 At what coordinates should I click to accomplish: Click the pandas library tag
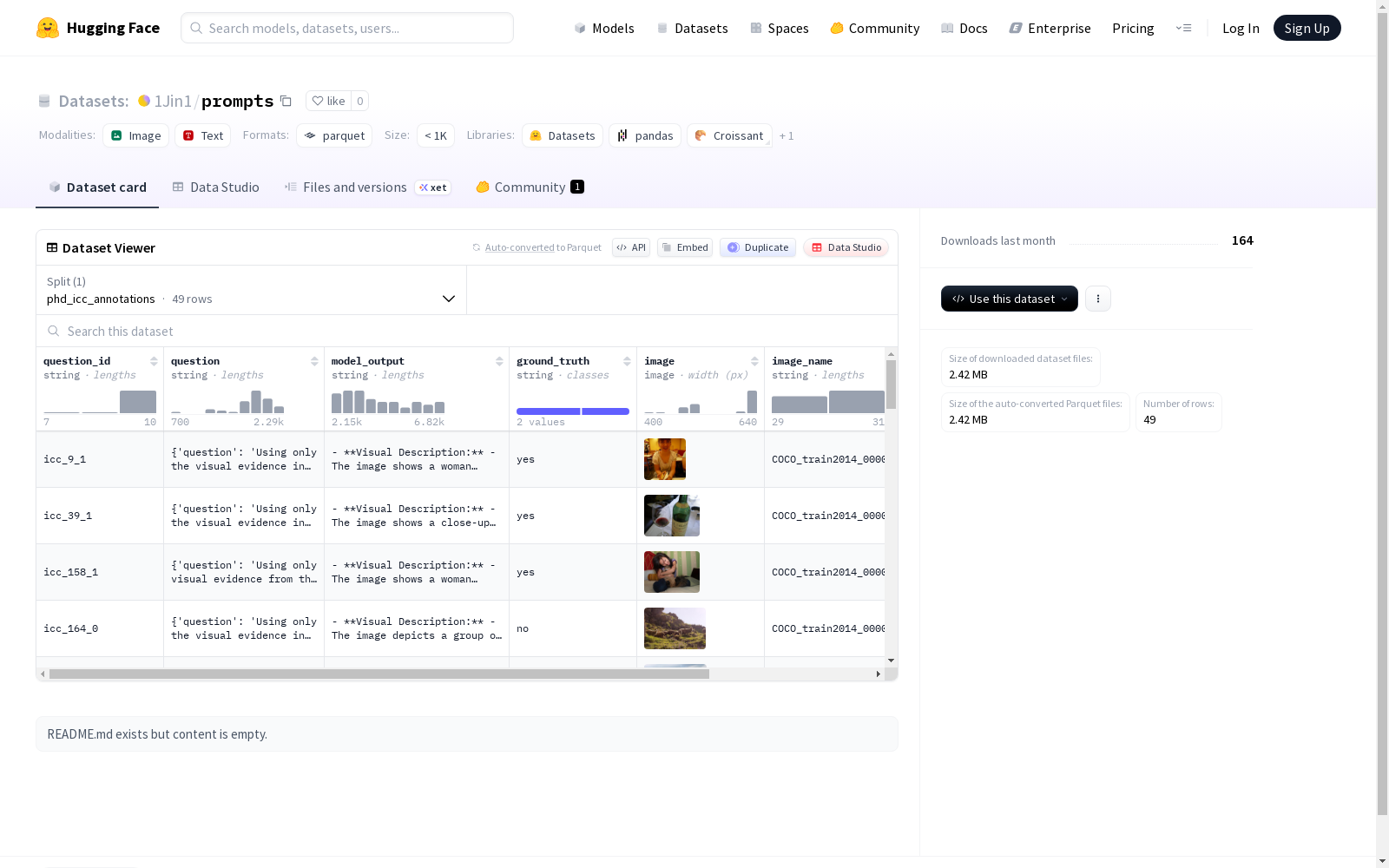point(645,135)
